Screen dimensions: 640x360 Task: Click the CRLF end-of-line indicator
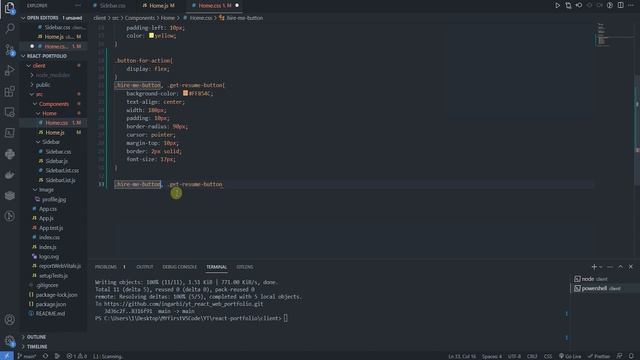[x=532, y=356]
